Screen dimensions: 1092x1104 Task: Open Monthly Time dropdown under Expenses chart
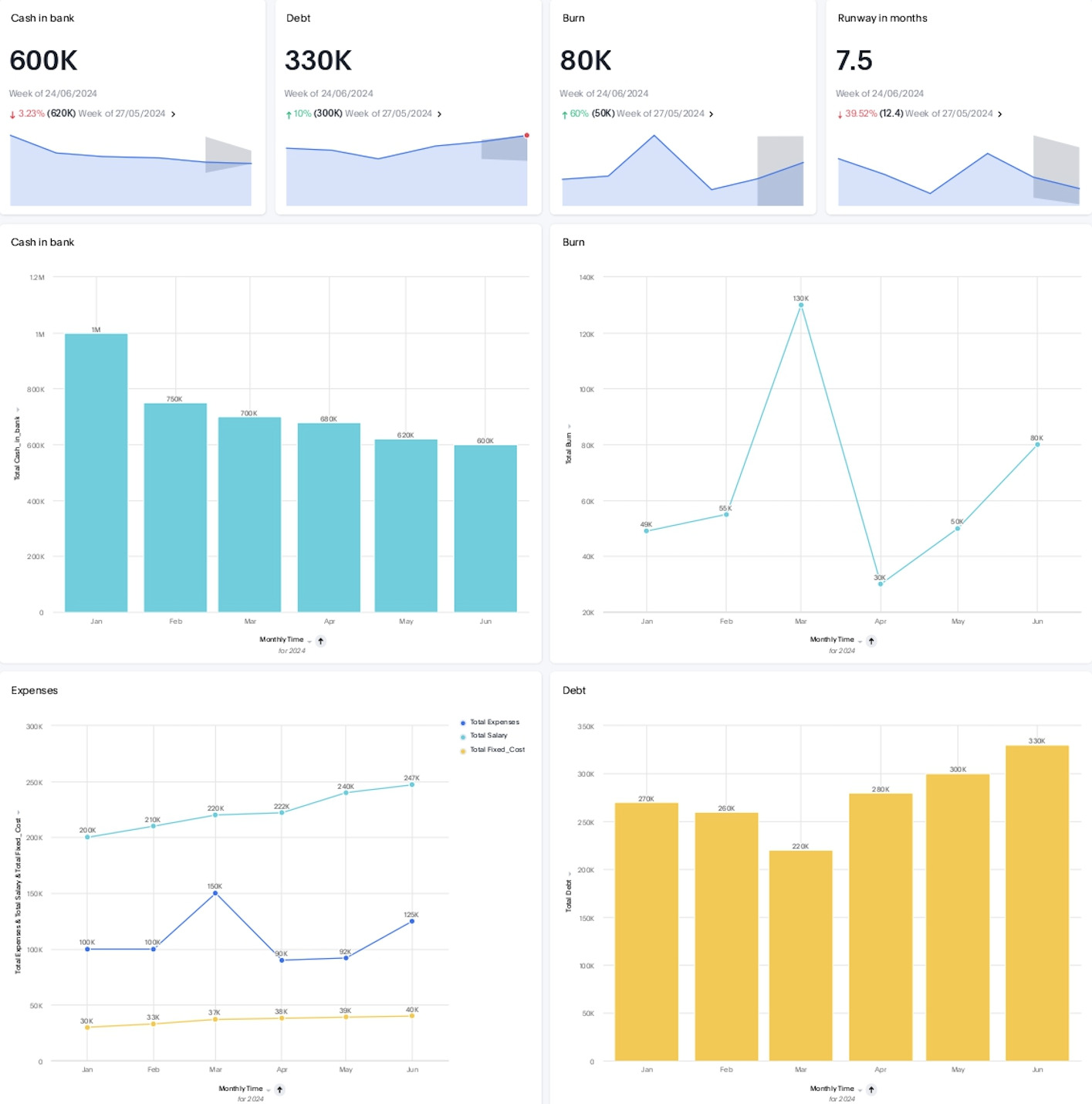(x=245, y=1089)
